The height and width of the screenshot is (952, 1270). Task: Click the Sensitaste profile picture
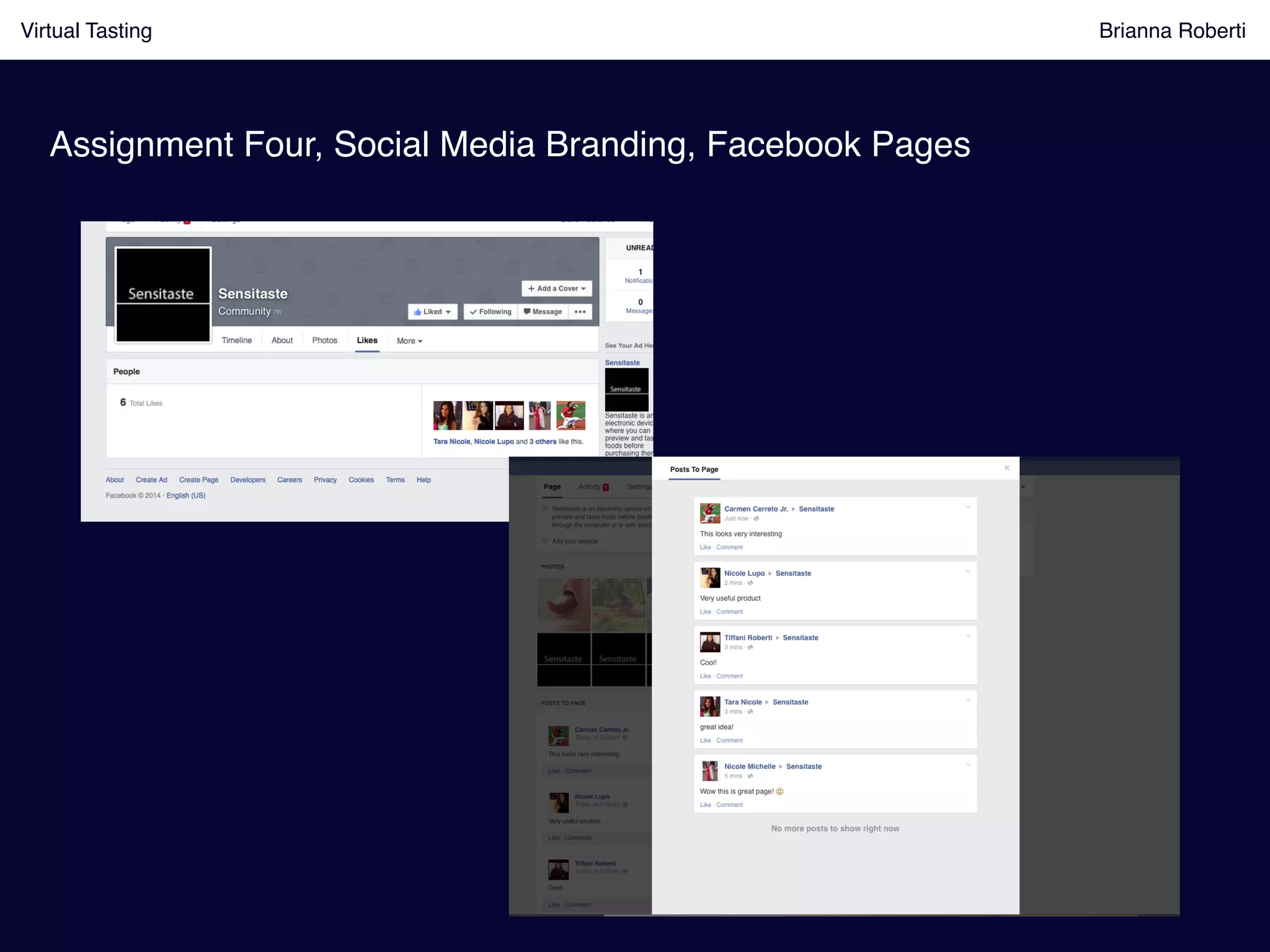[163, 294]
